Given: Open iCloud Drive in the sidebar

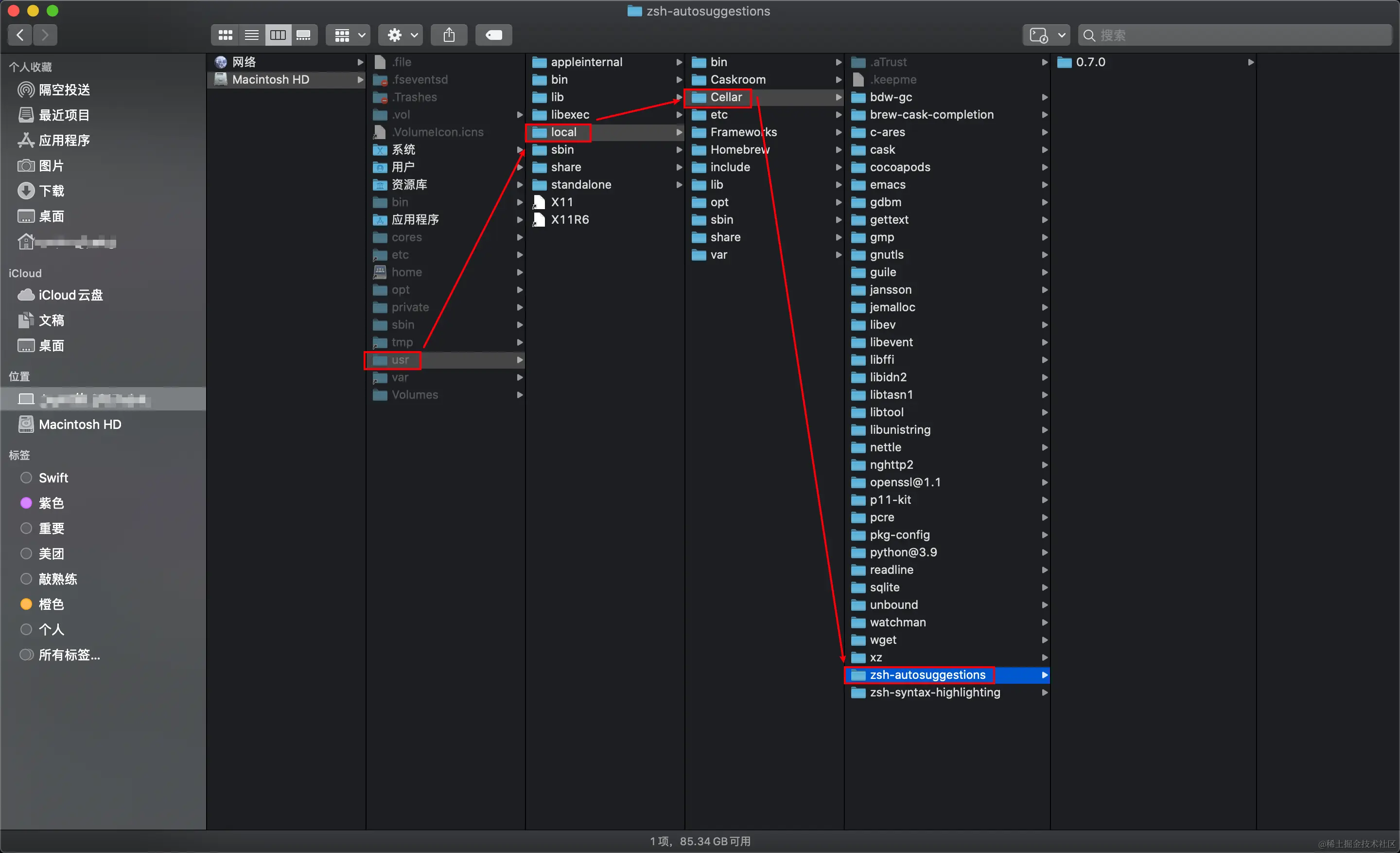Looking at the screenshot, I should [x=70, y=295].
